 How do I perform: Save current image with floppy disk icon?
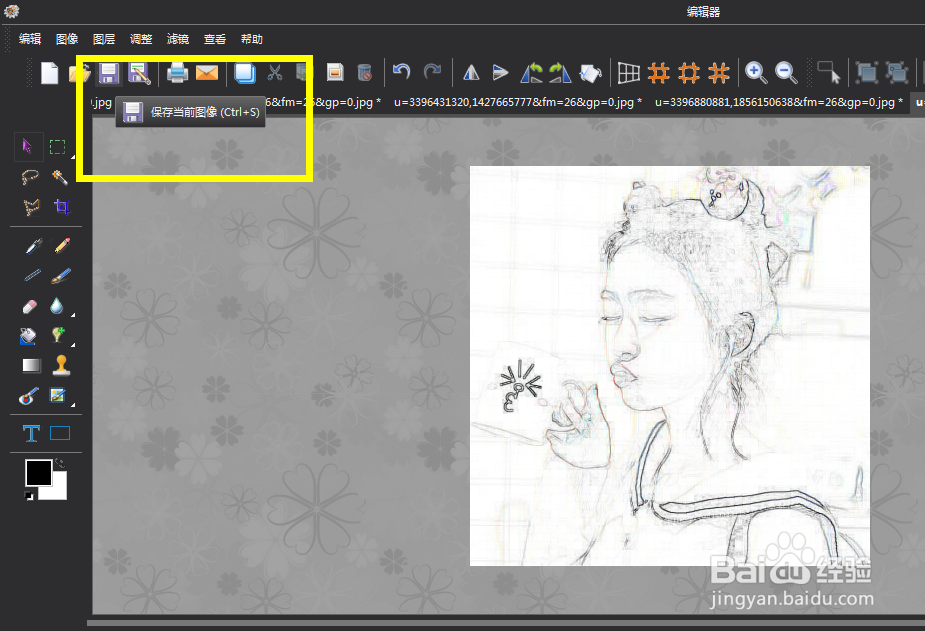tap(109, 73)
